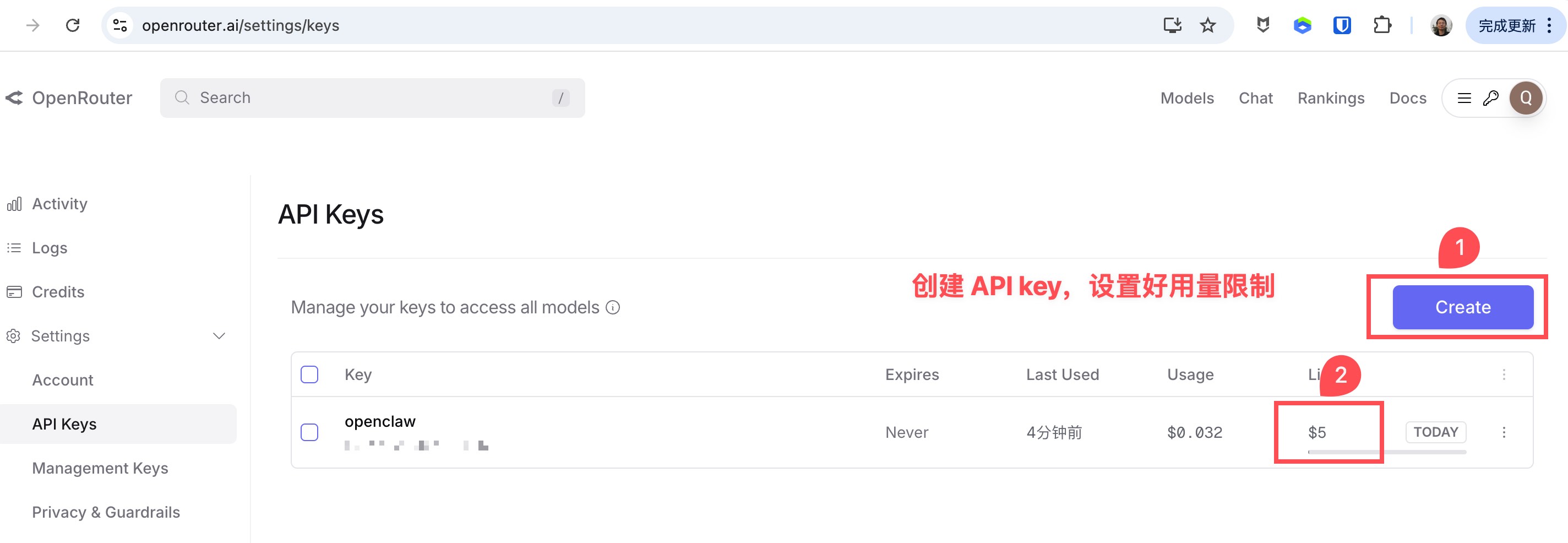Open the table header three-dot menu
This screenshot has width=1568, height=543.
point(1504,374)
